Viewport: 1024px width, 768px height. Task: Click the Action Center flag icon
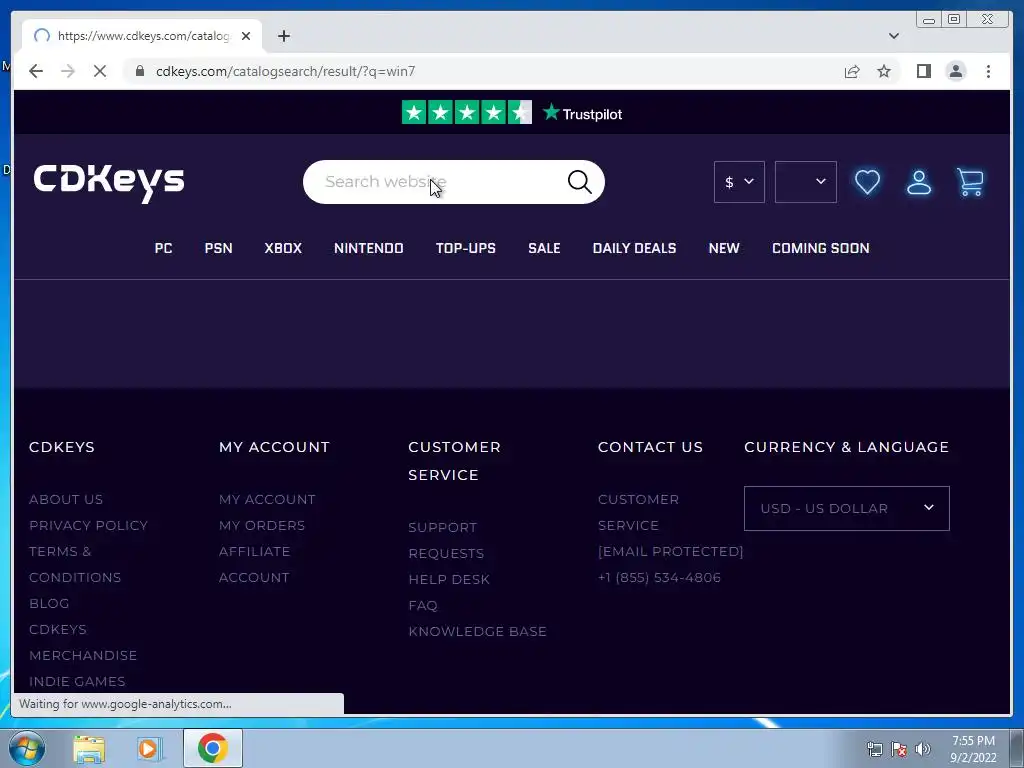899,749
